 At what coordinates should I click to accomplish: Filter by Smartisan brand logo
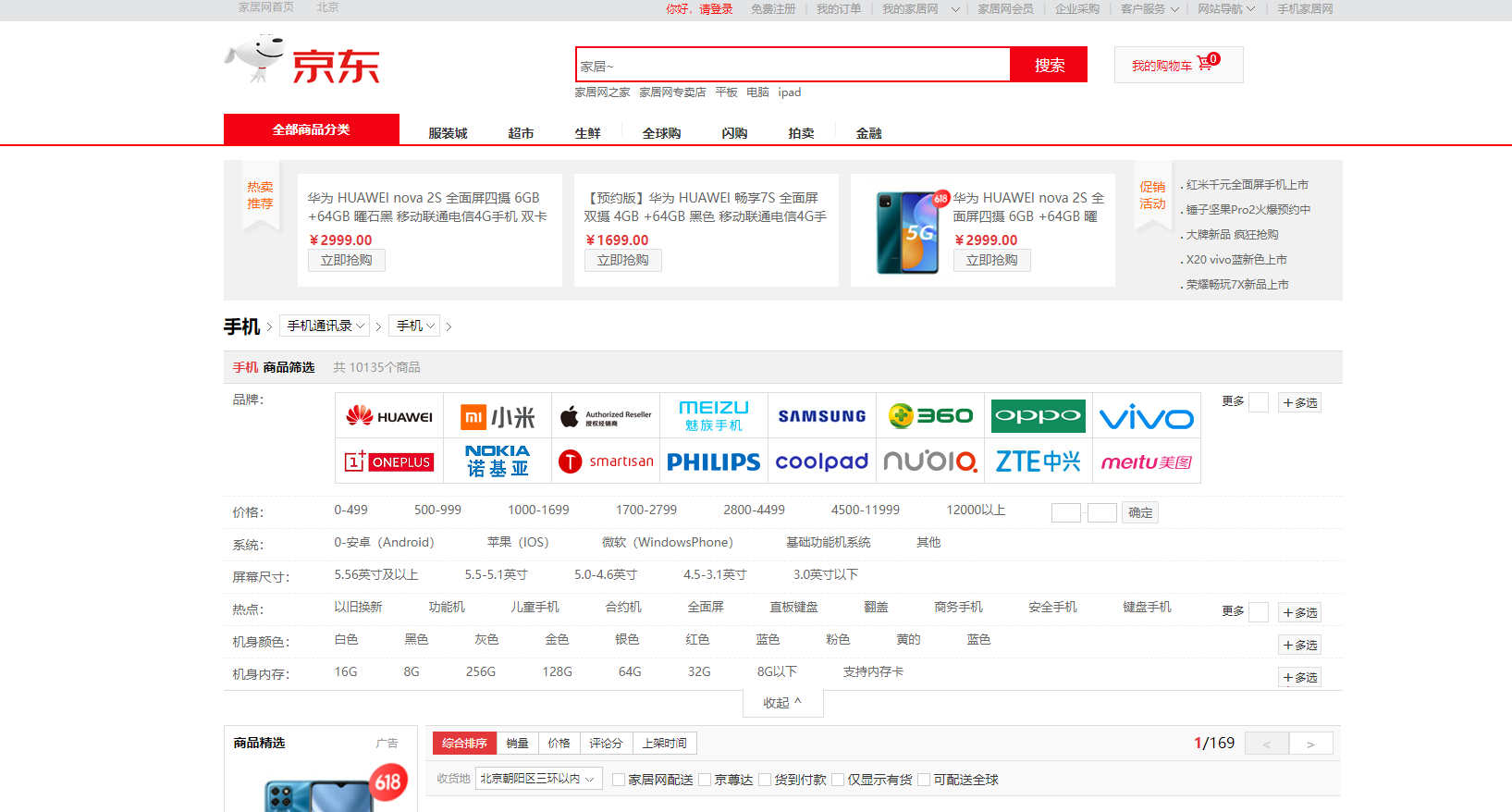tap(606, 461)
